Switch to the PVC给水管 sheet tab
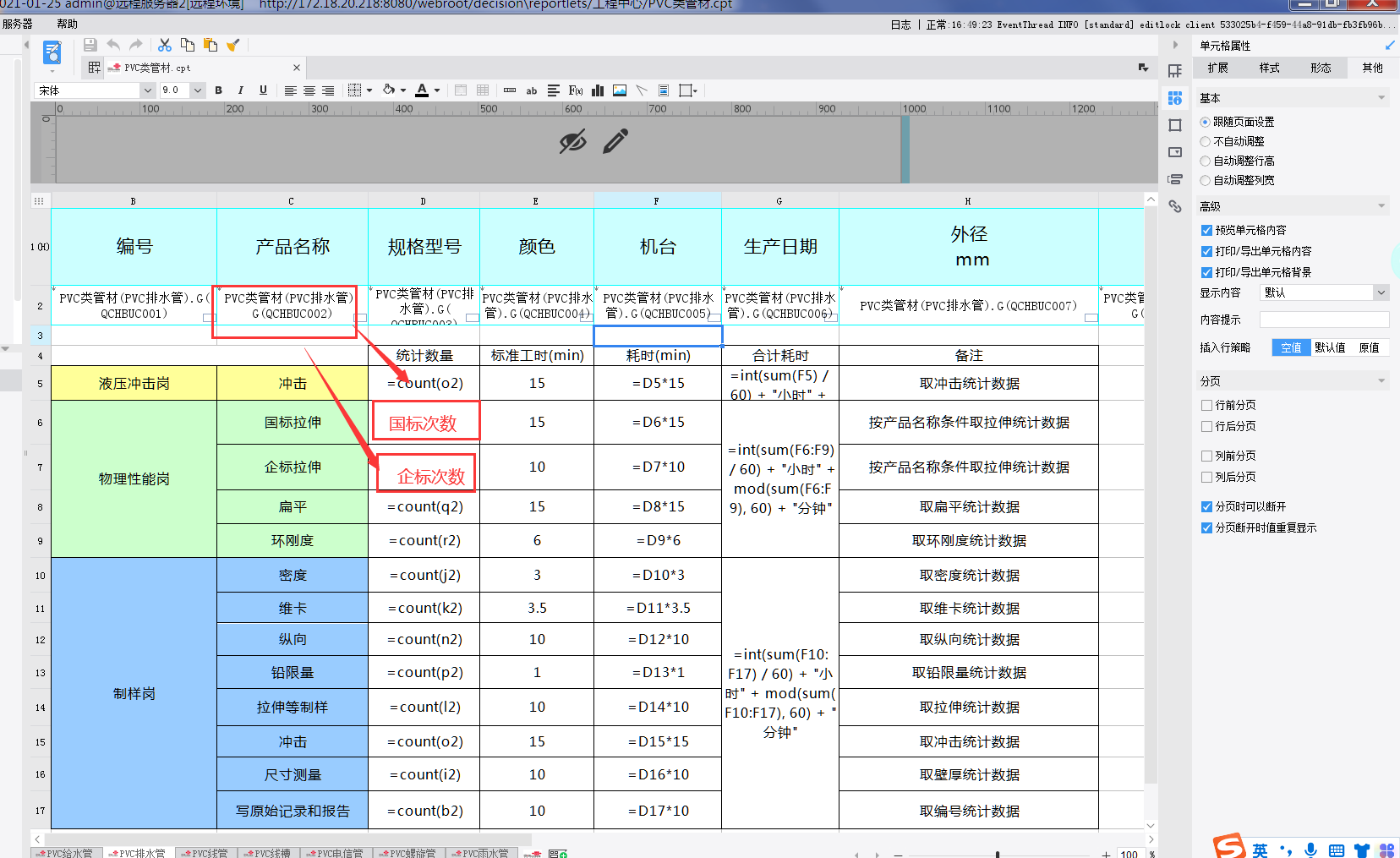Viewport: 1400px width, 858px height. click(66, 853)
